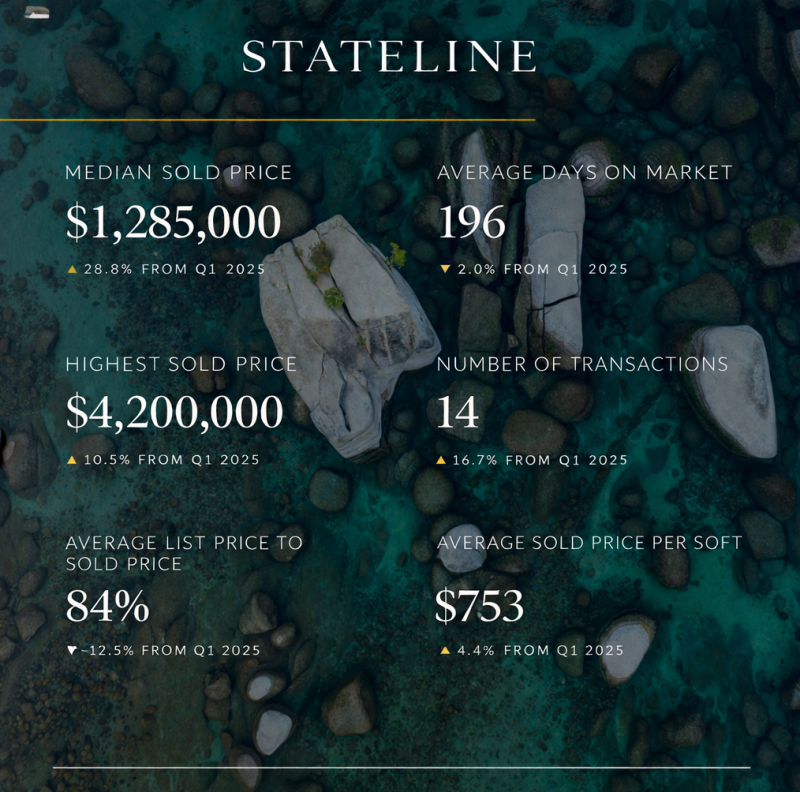Select the Highest Sold Price label

click(181, 364)
